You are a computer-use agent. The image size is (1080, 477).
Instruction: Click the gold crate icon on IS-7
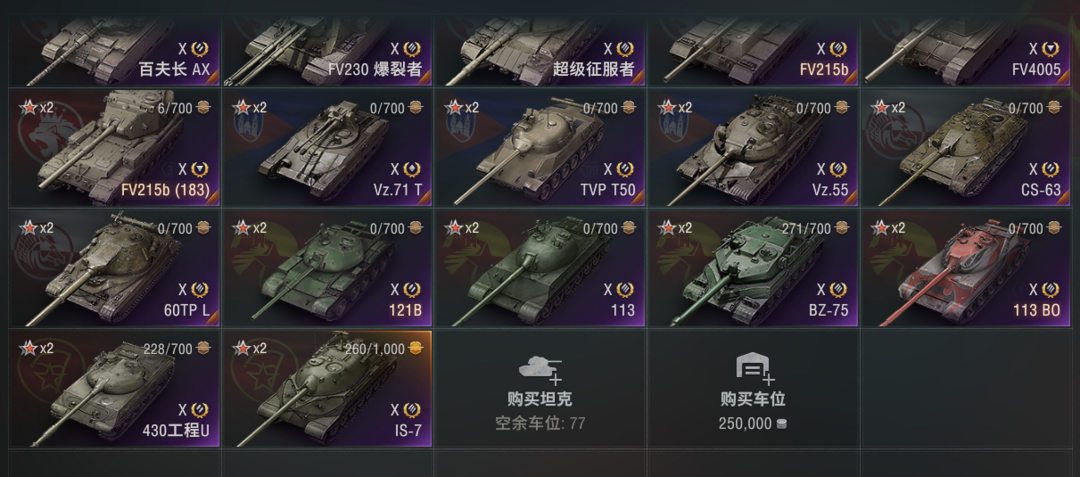pos(415,349)
